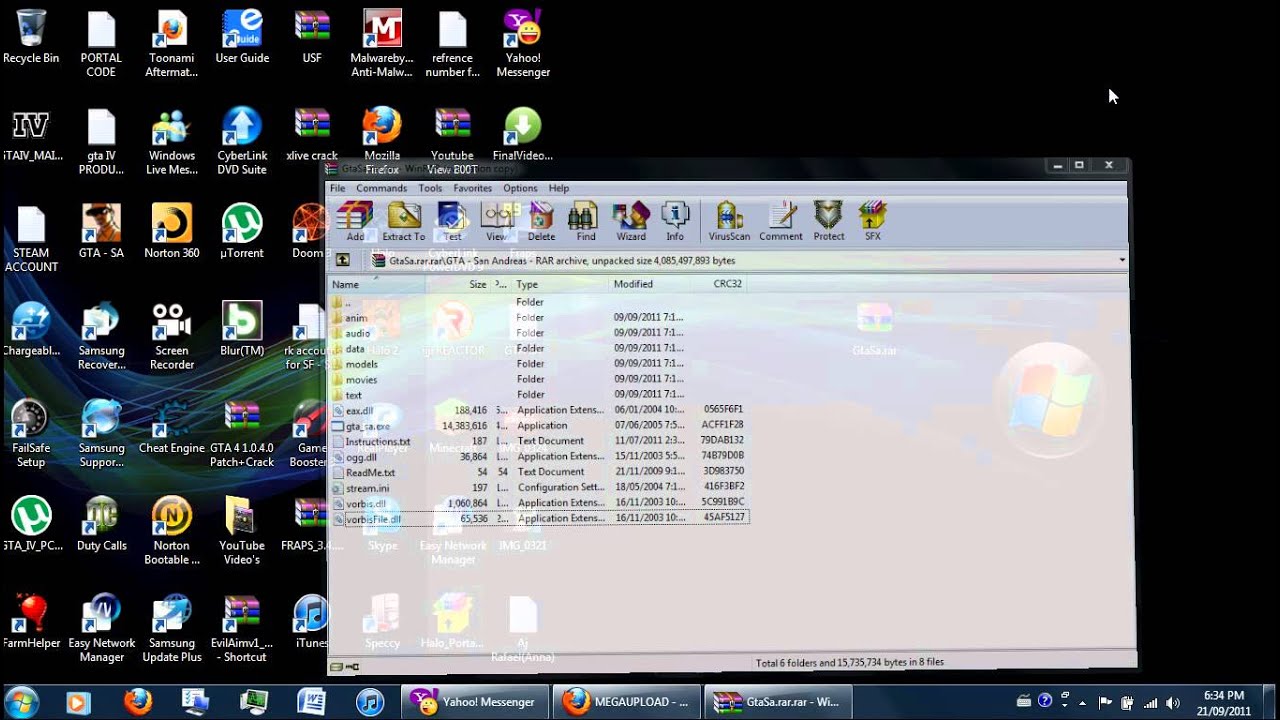1280x720 pixels.
Task: Select the Duty Calls desktop icon
Action: click(x=101, y=524)
